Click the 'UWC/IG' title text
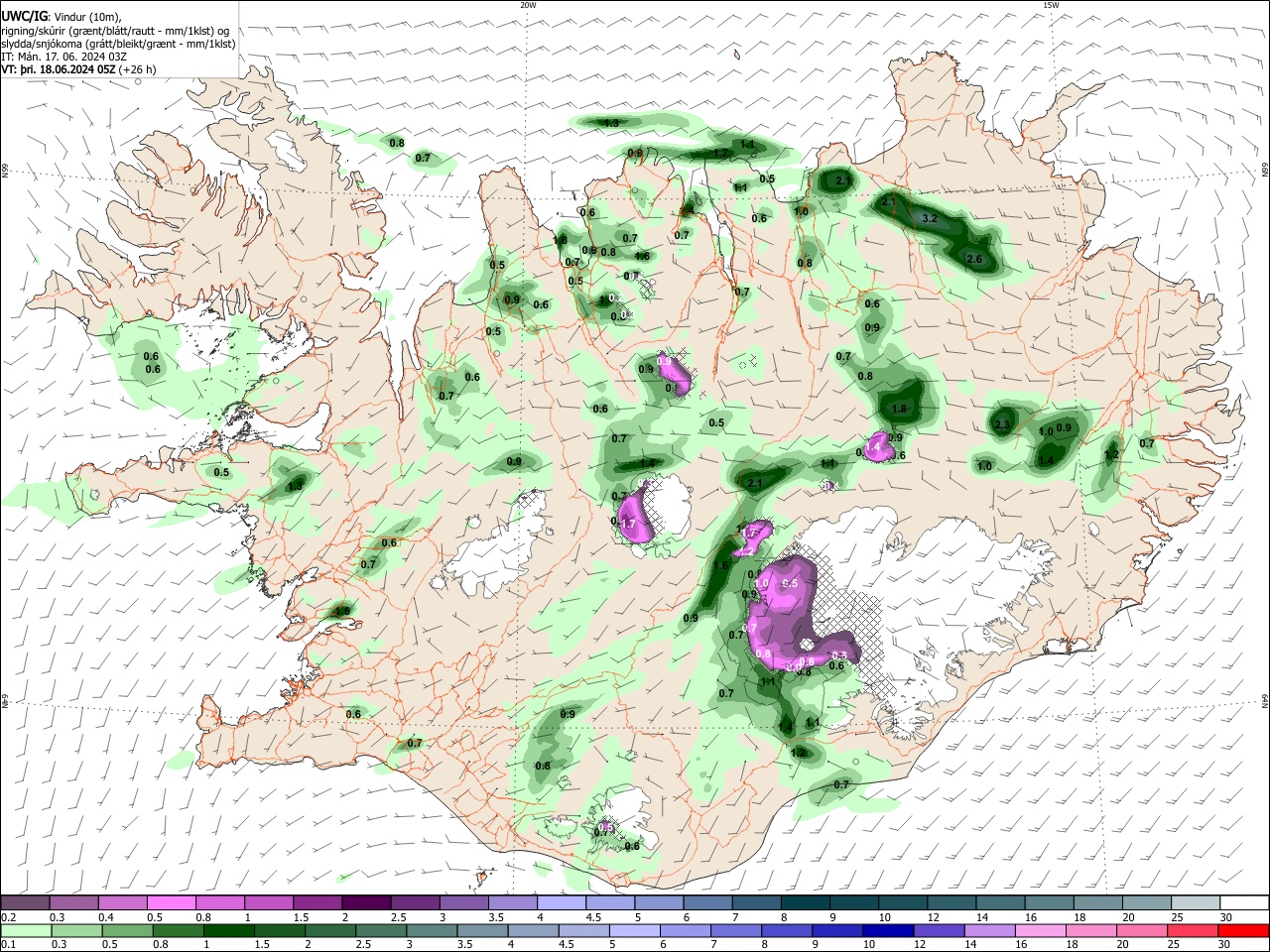 (24, 17)
